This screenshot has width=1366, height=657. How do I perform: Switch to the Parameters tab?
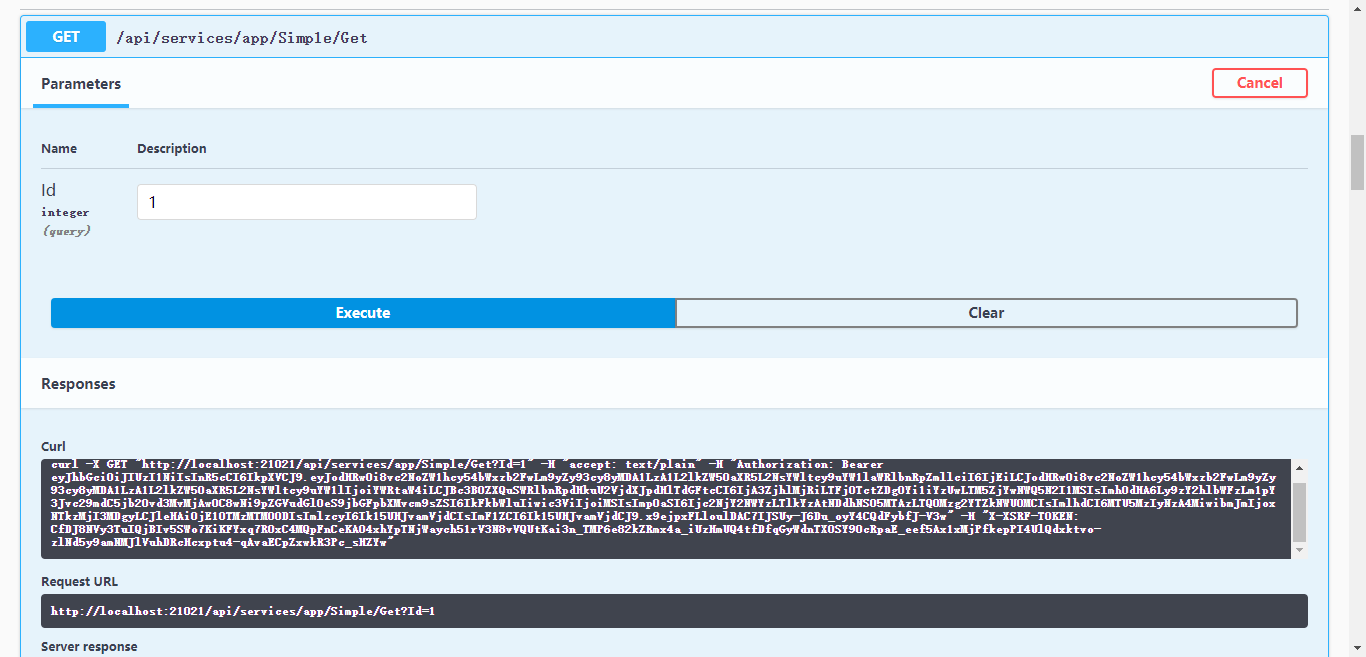[81, 84]
